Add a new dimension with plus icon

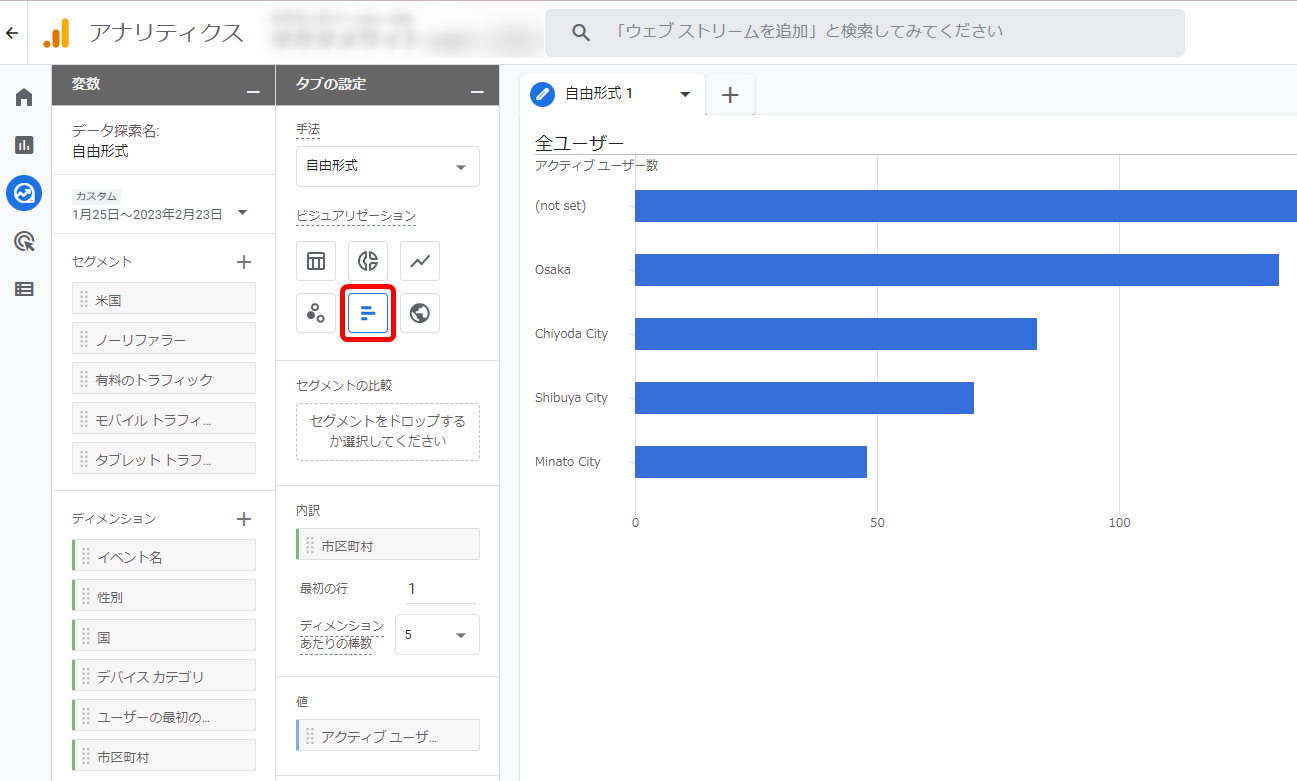click(243, 519)
